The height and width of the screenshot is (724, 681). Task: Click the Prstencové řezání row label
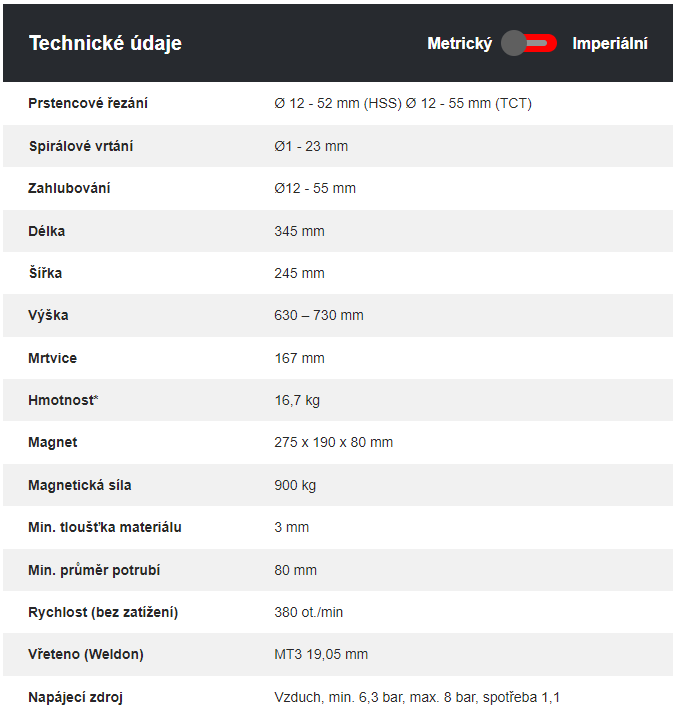click(x=88, y=103)
